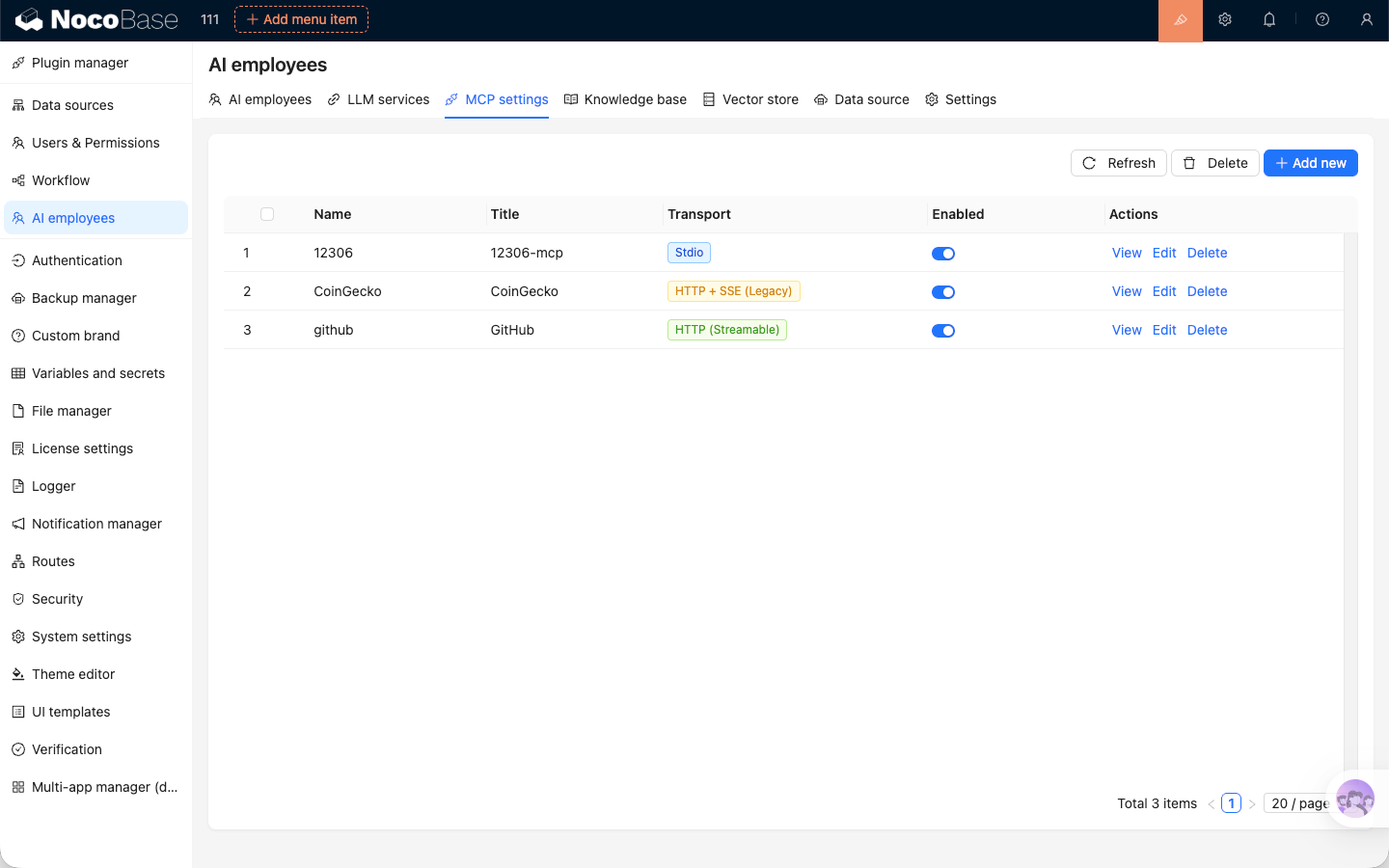Toggle the github enabled switch
The width and height of the screenshot is (1389, 868).
click(942, 331)
